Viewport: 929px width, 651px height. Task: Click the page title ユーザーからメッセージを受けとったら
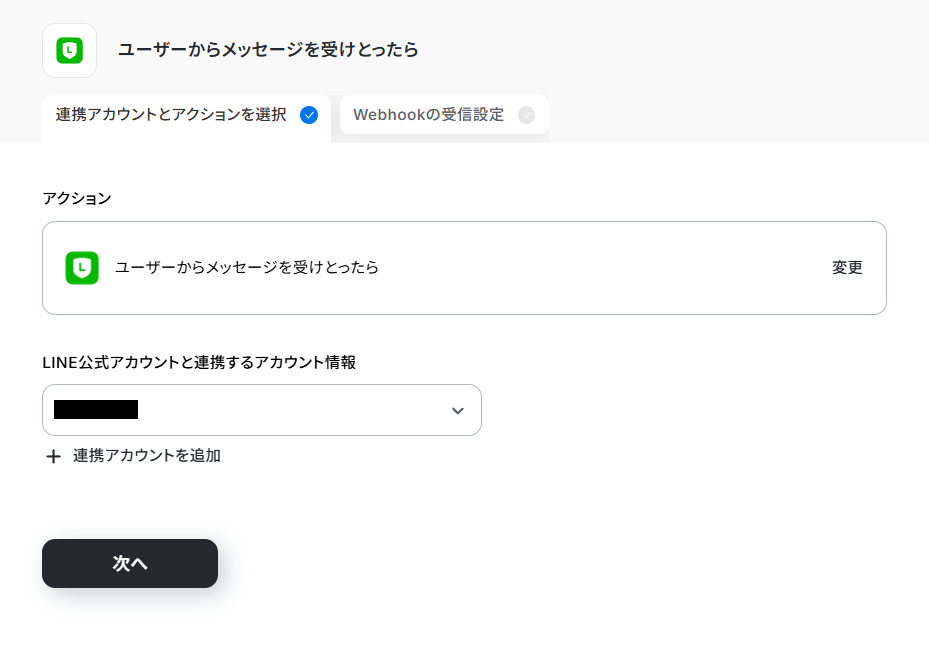268,50
